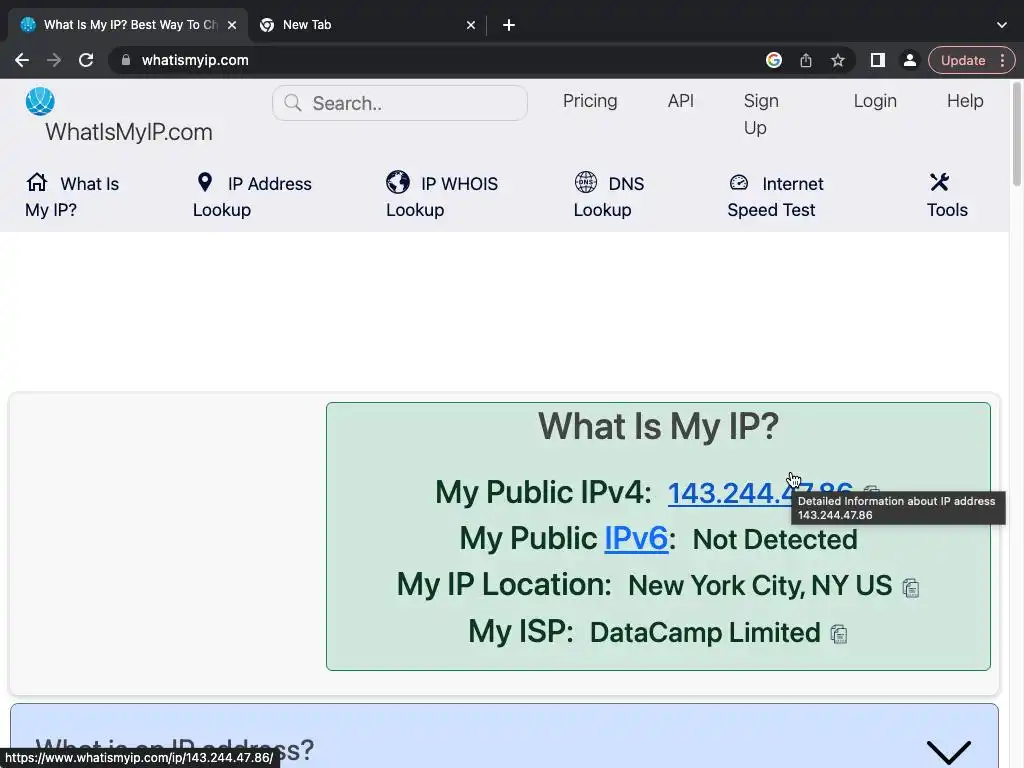Click the DNS globe icon
Viewport: 1024px width, 768px height.
pyautogui.click(x=586, y=182)
